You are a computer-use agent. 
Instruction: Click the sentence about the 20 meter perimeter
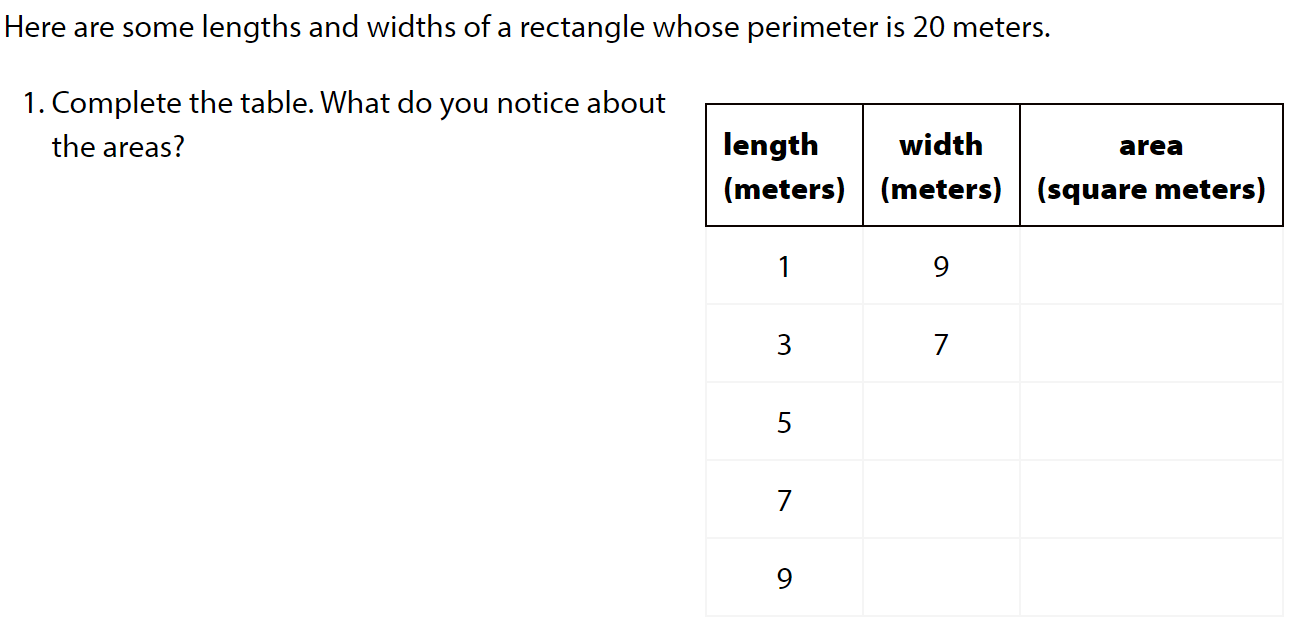pyautogui.click(x=527, y=27)
